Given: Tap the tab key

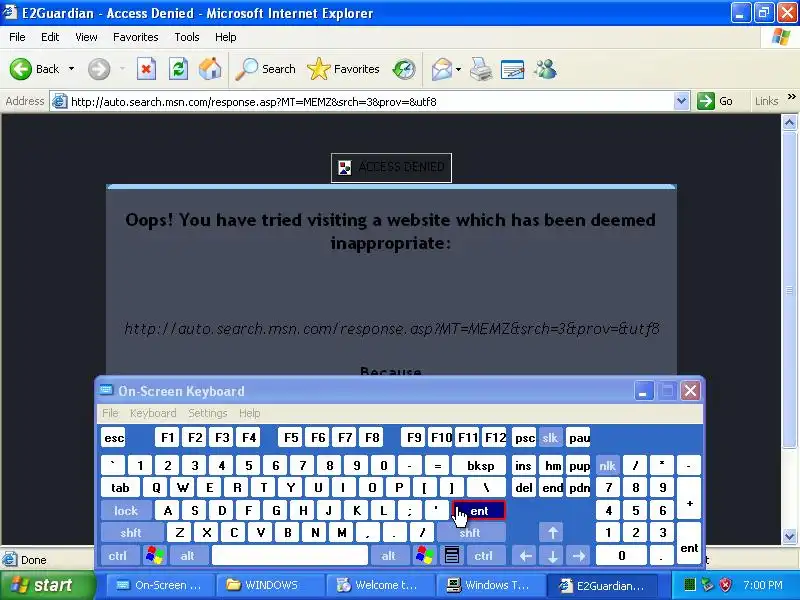Looking at the screenshot, I should tap(120, 488).
